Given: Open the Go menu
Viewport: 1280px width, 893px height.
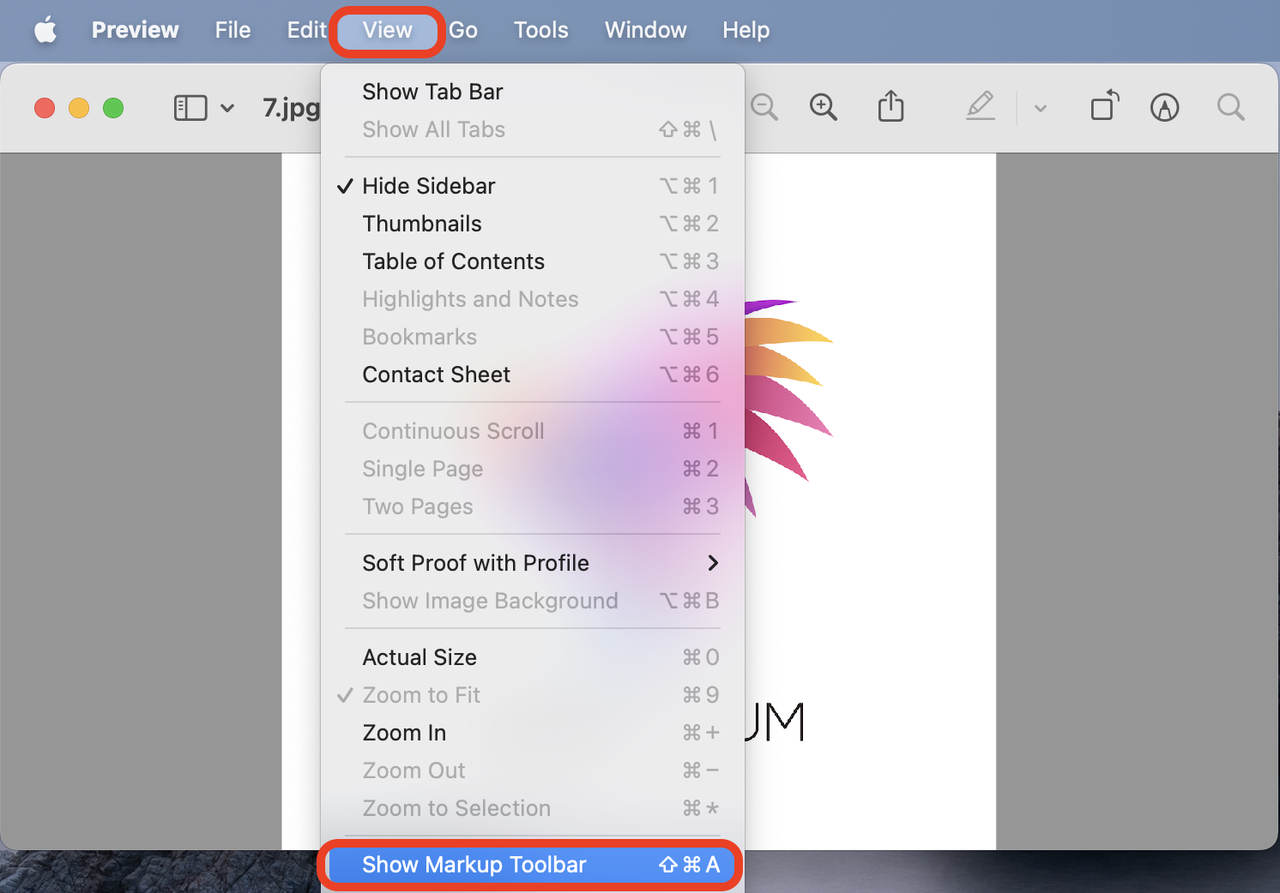Looking at the screenshot, I should [463, 30].
